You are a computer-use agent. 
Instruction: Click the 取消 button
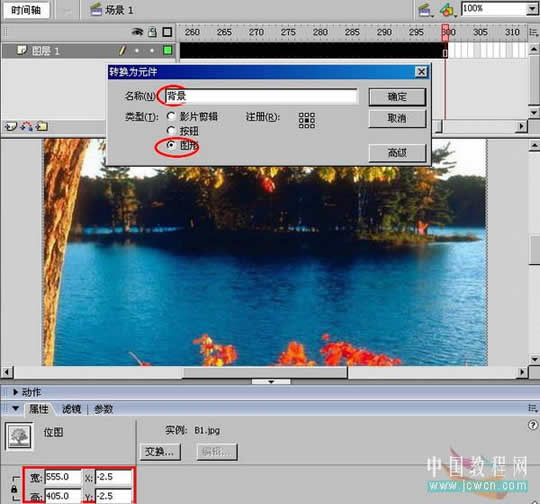coord(397,118)
